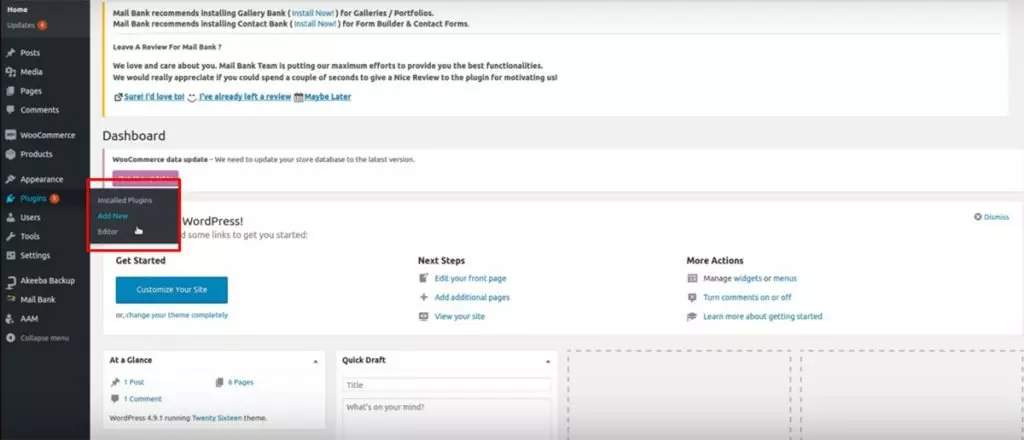Image resolution: width=1024 pixels, height=440 pixels.
Task: Open the Media menu item
Action: pos(31,72)
